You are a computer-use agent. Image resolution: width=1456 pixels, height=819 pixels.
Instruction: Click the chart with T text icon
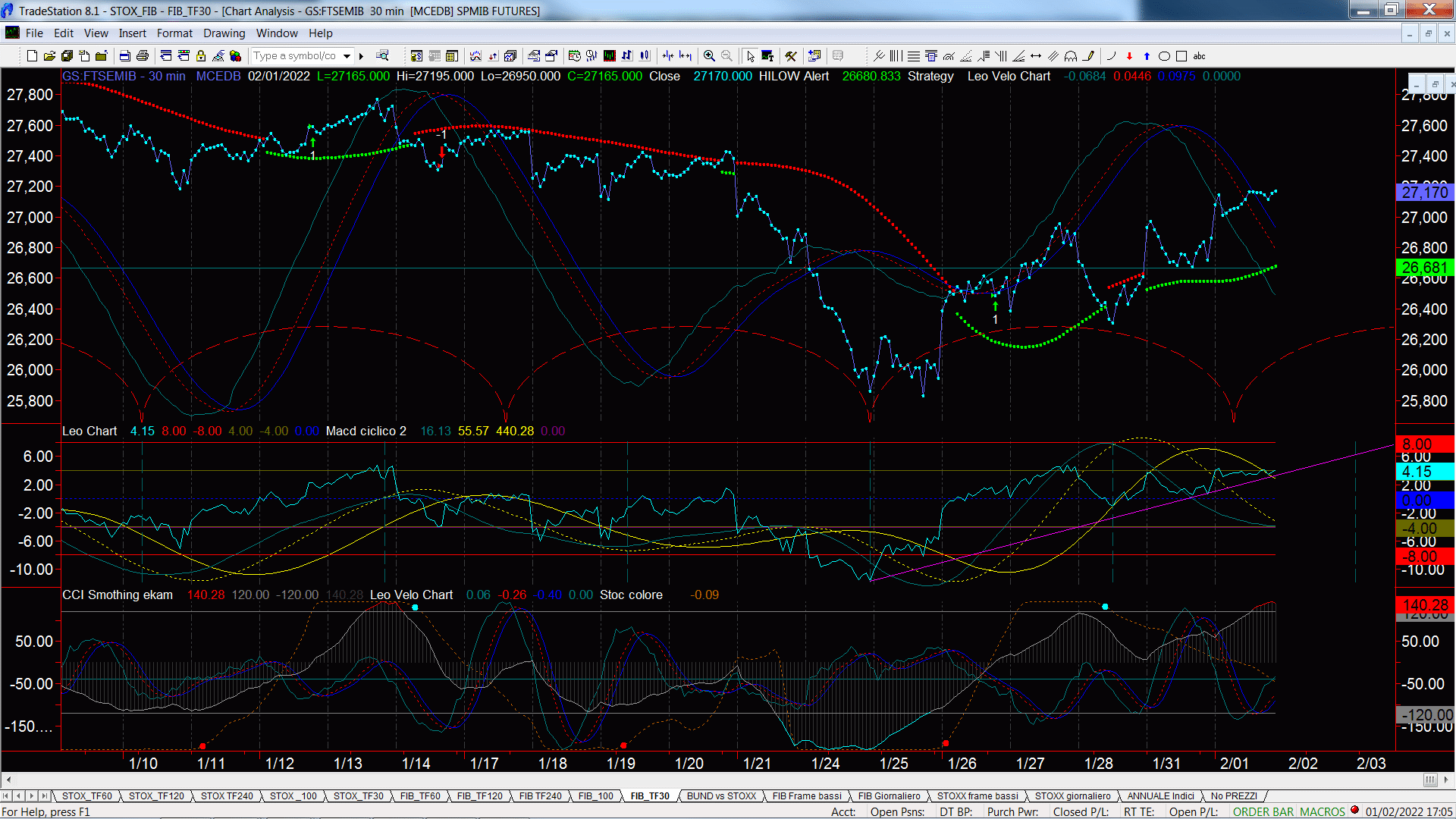point(767,56)
